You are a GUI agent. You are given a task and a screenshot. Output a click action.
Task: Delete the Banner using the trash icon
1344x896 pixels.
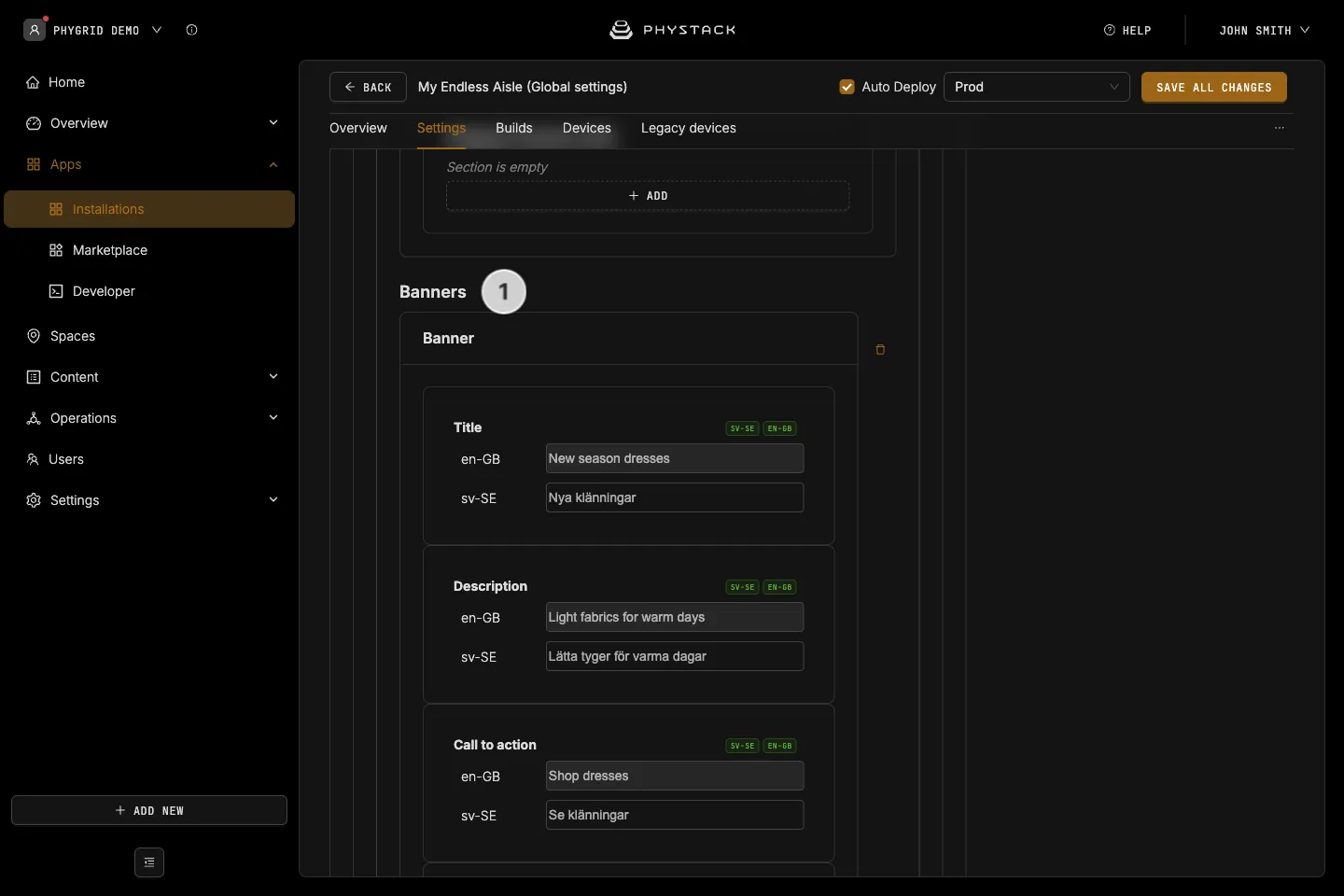coord(880,350)
